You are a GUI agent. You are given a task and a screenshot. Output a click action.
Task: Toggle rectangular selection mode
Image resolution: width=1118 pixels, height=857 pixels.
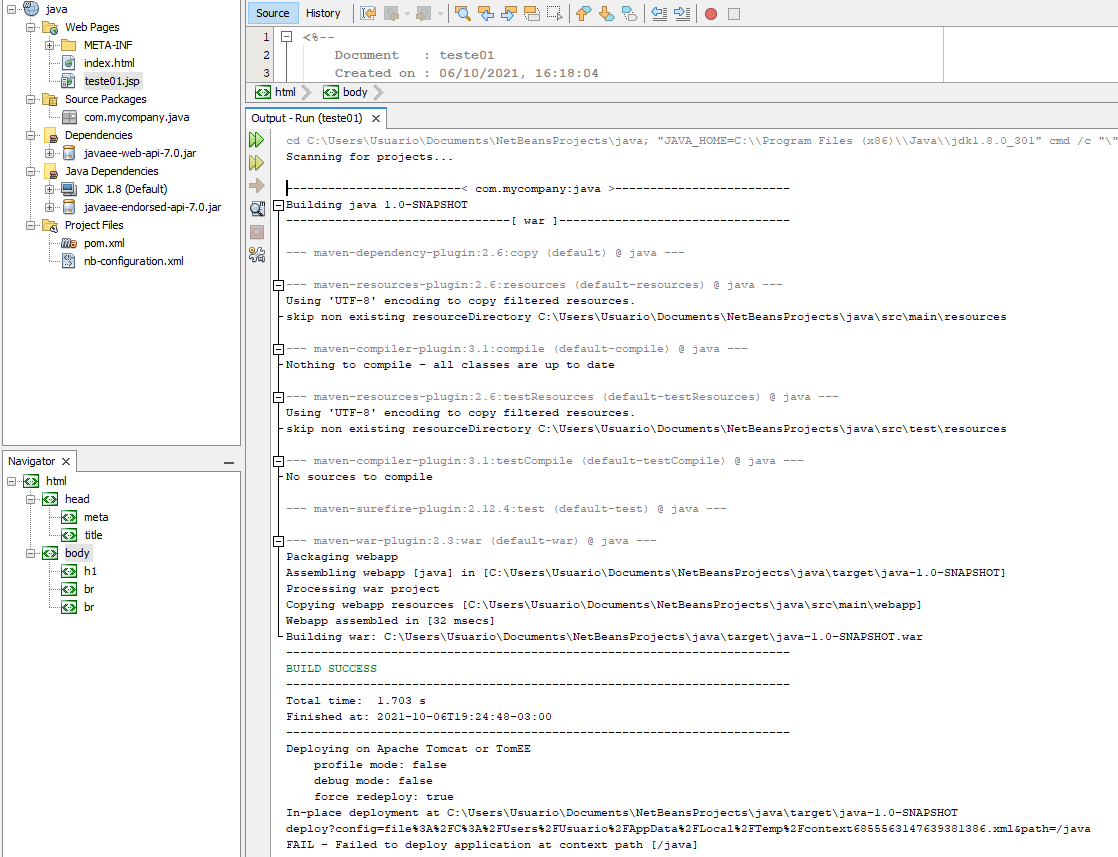point(554,14)
